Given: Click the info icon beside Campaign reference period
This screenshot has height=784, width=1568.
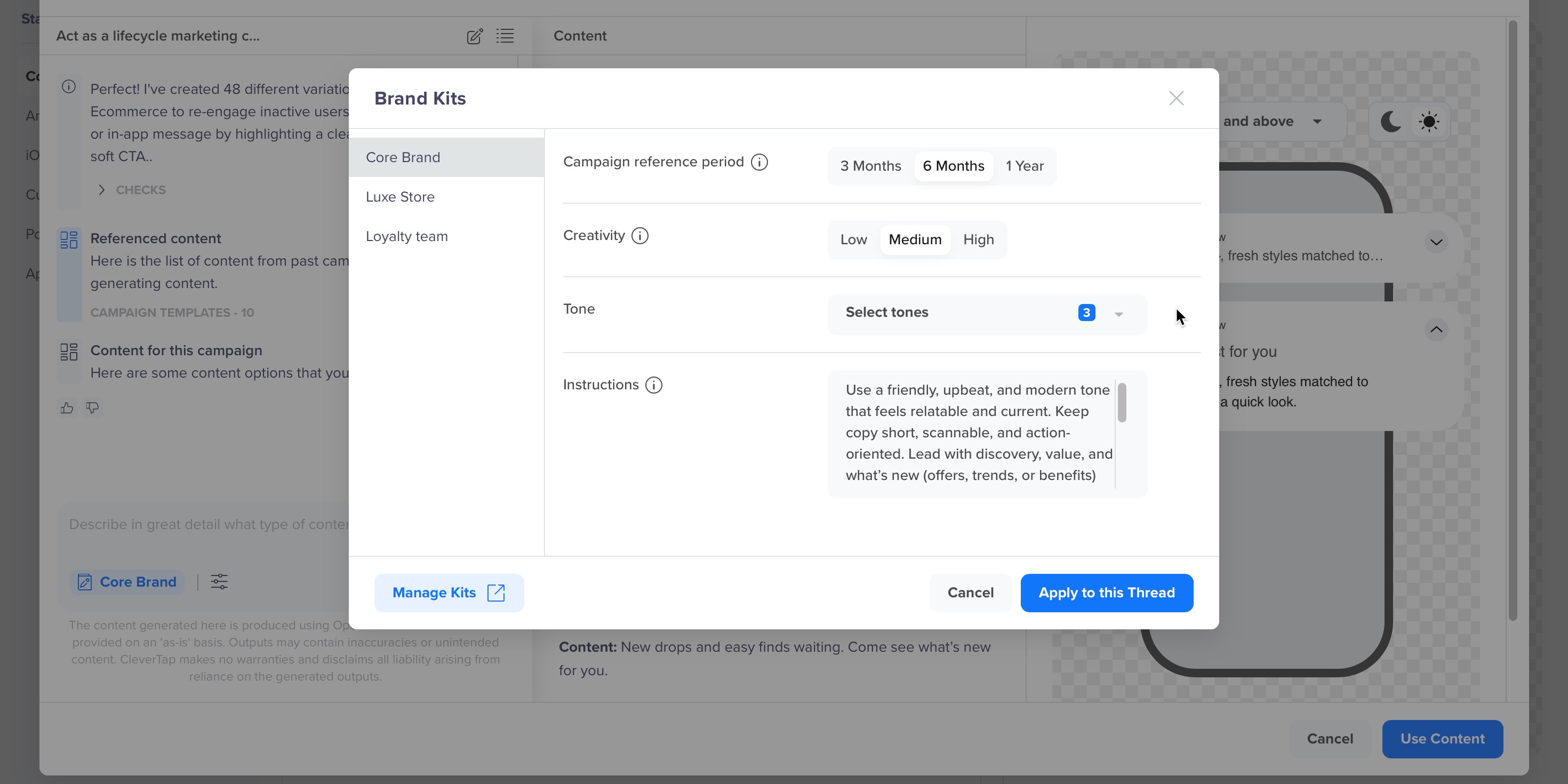Looking at the screenshot, I should pos(759,162).
